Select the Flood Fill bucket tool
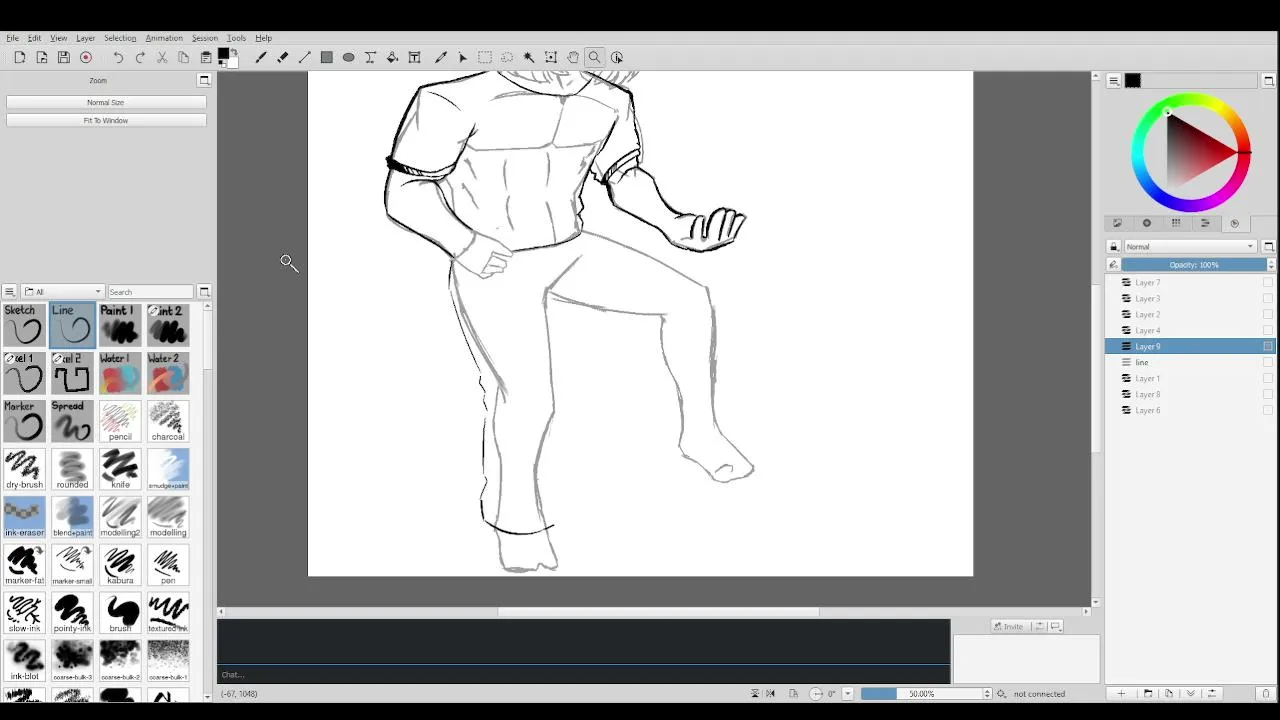The width and height of the screenshot is (1280, 720). coord(393,58)
